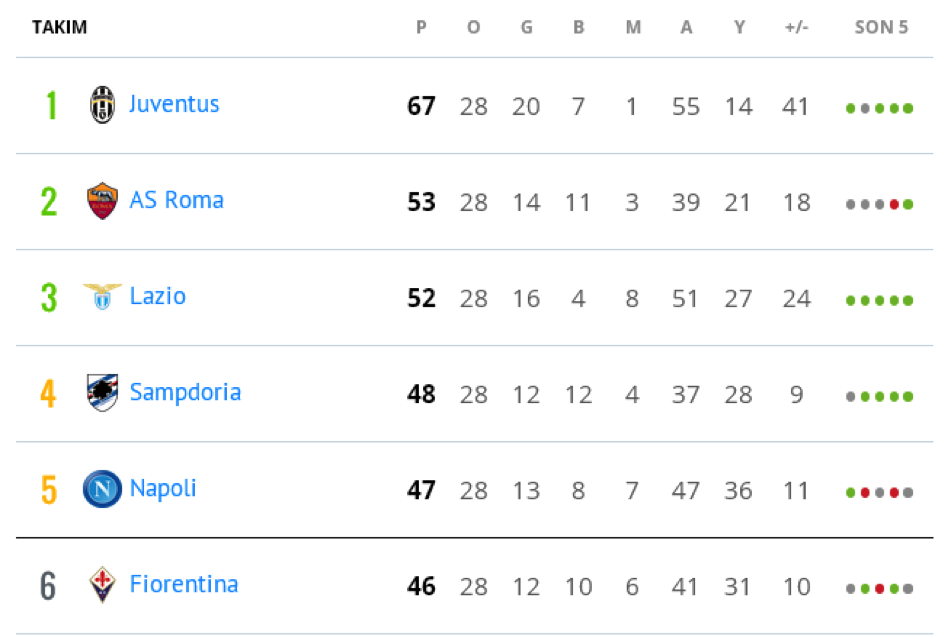Image resolution: width=944 pixels, height=638 pixels.
Task: Click the Lazio eagle crest icon
Action: (102, 297)
